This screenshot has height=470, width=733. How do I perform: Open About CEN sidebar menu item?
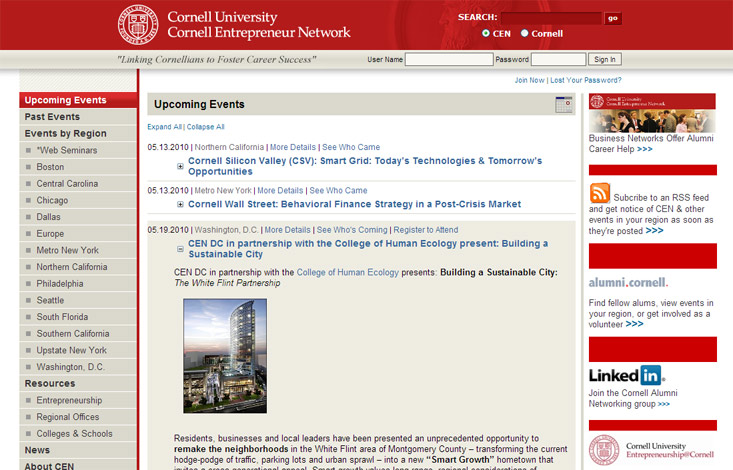point(78,466)
